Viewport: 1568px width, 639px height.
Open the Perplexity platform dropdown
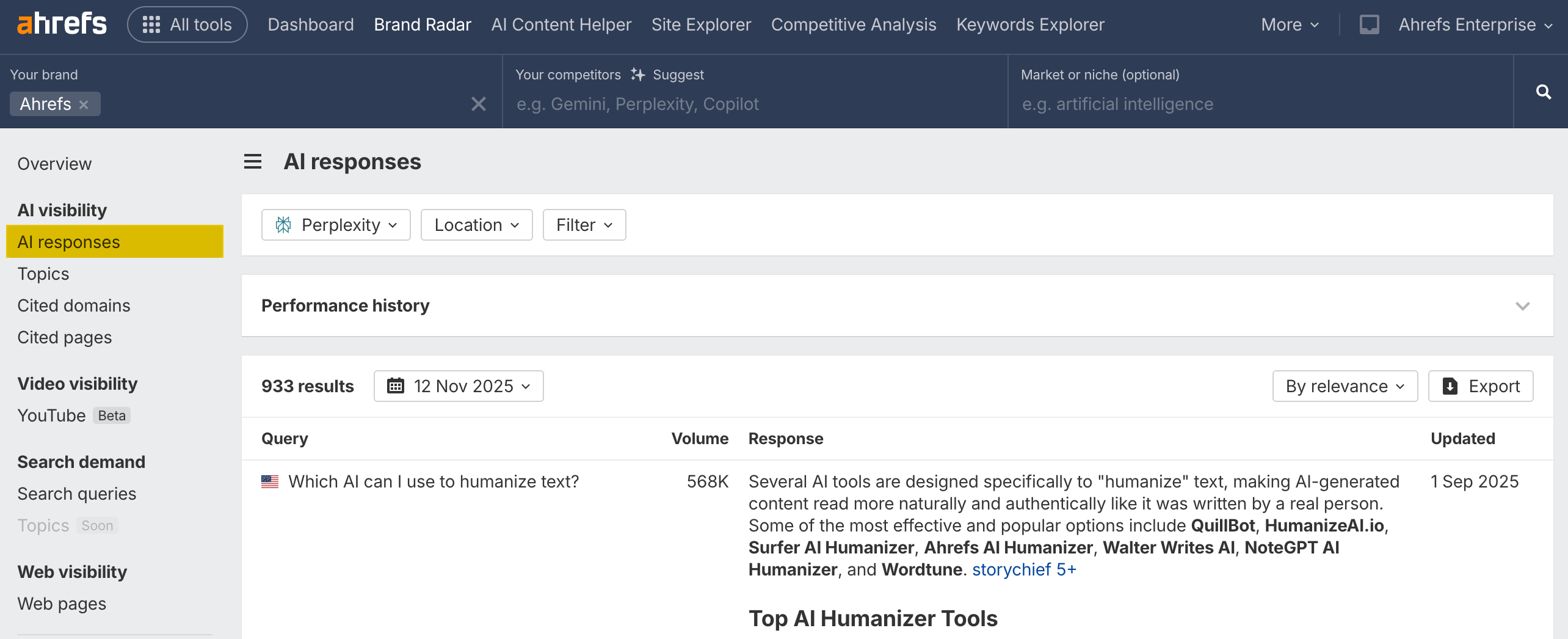point(336,225)
